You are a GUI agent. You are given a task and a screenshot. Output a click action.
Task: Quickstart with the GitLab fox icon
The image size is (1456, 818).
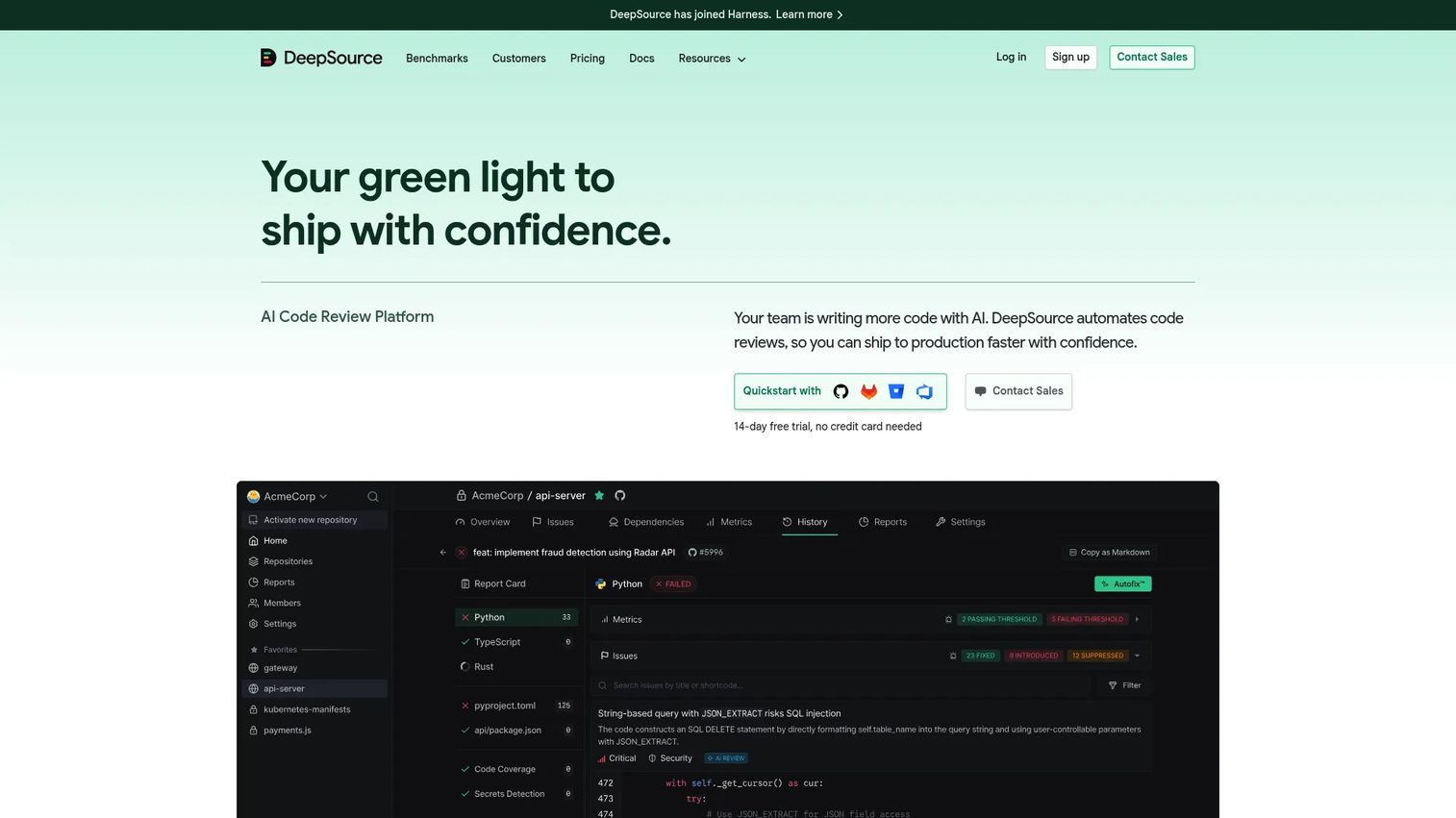point(868,391)
